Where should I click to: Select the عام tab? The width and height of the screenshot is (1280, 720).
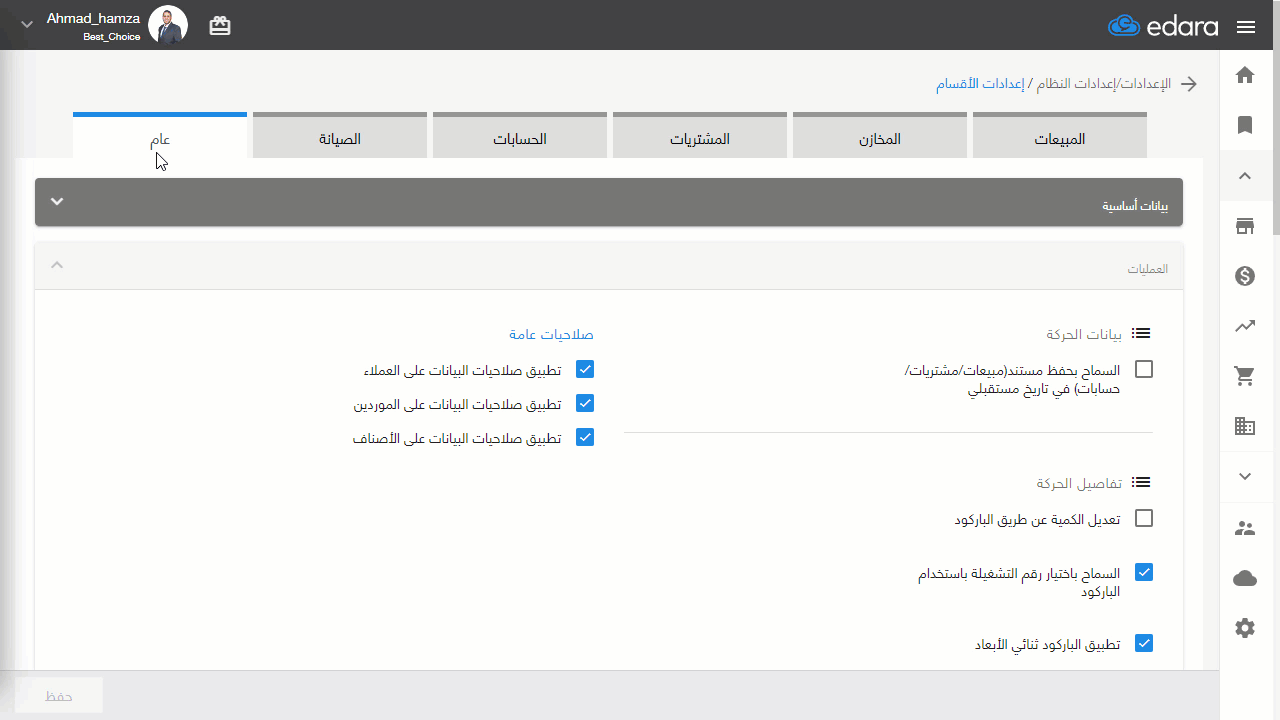click(x=160, y=137)
